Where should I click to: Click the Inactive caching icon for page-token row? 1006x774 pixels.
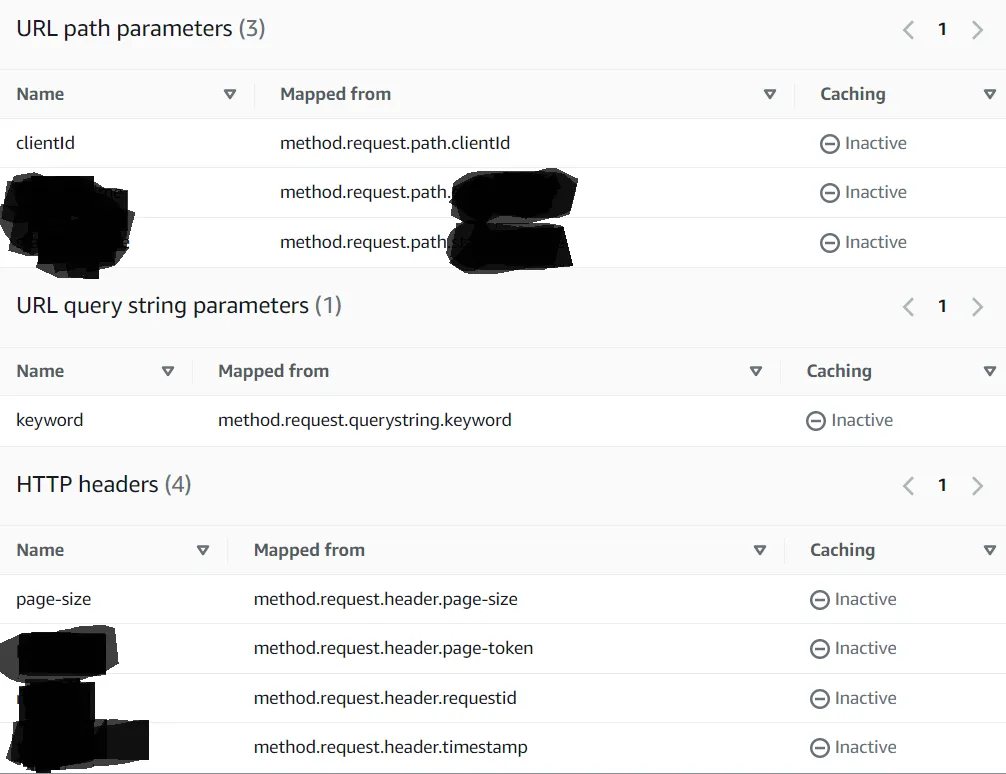tap(819, 649)
